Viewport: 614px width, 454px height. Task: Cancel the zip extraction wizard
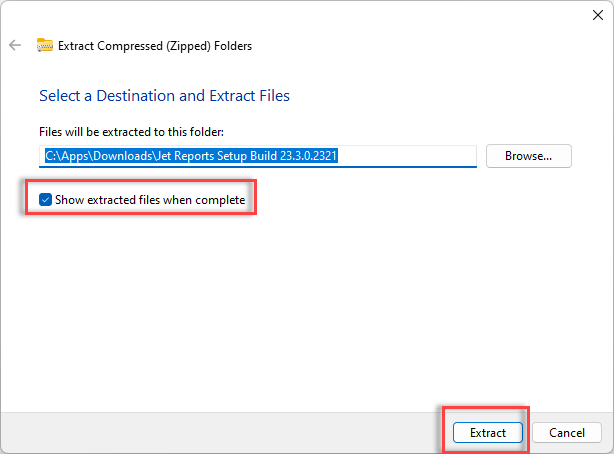[567, 432]
